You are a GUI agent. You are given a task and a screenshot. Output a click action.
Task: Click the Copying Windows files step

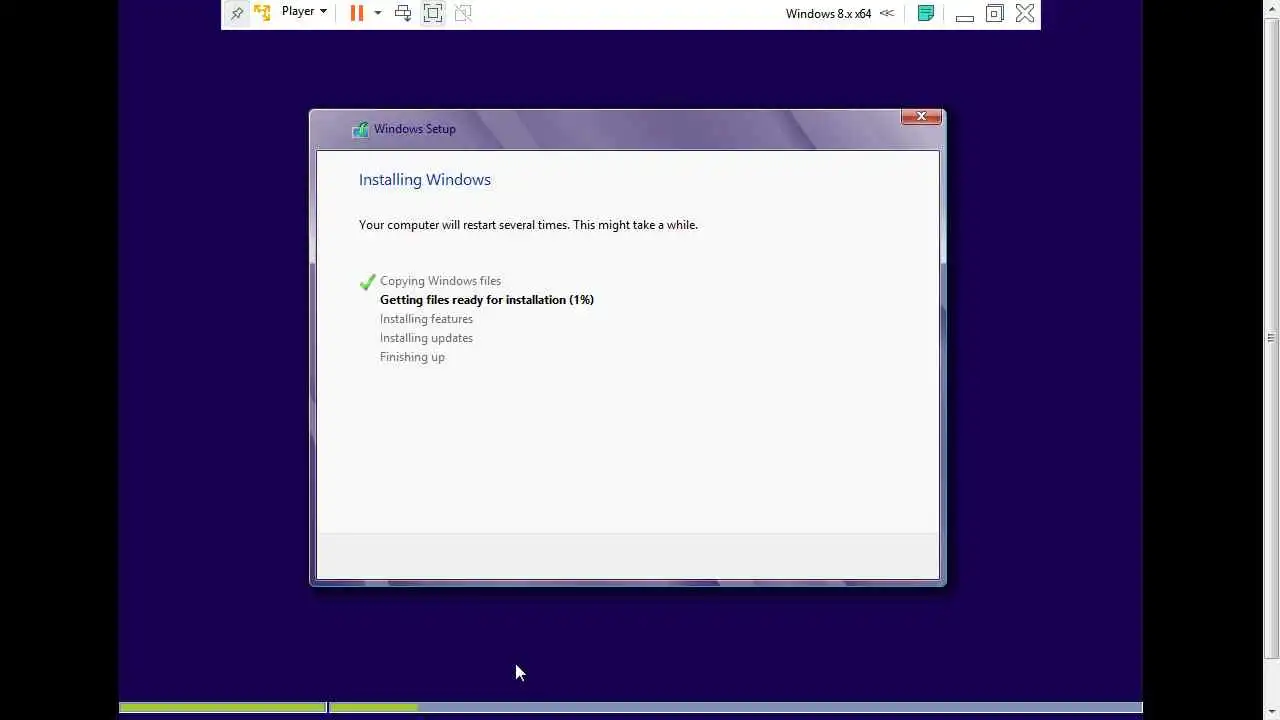(440, 281)
